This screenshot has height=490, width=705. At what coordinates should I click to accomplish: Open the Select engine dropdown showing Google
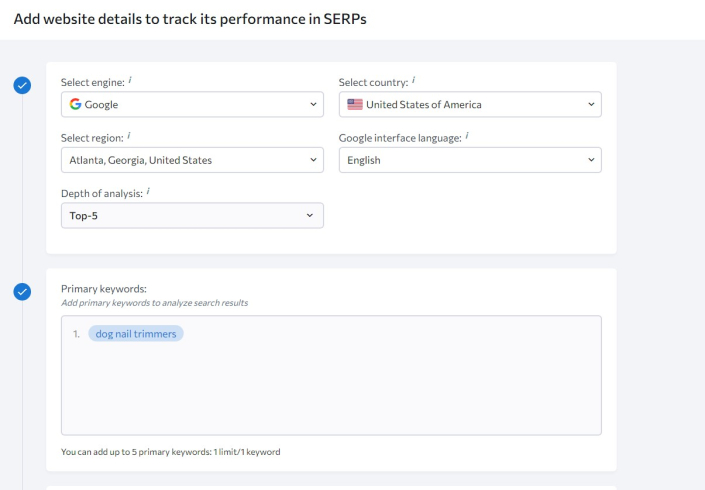(x=192, y=104)
